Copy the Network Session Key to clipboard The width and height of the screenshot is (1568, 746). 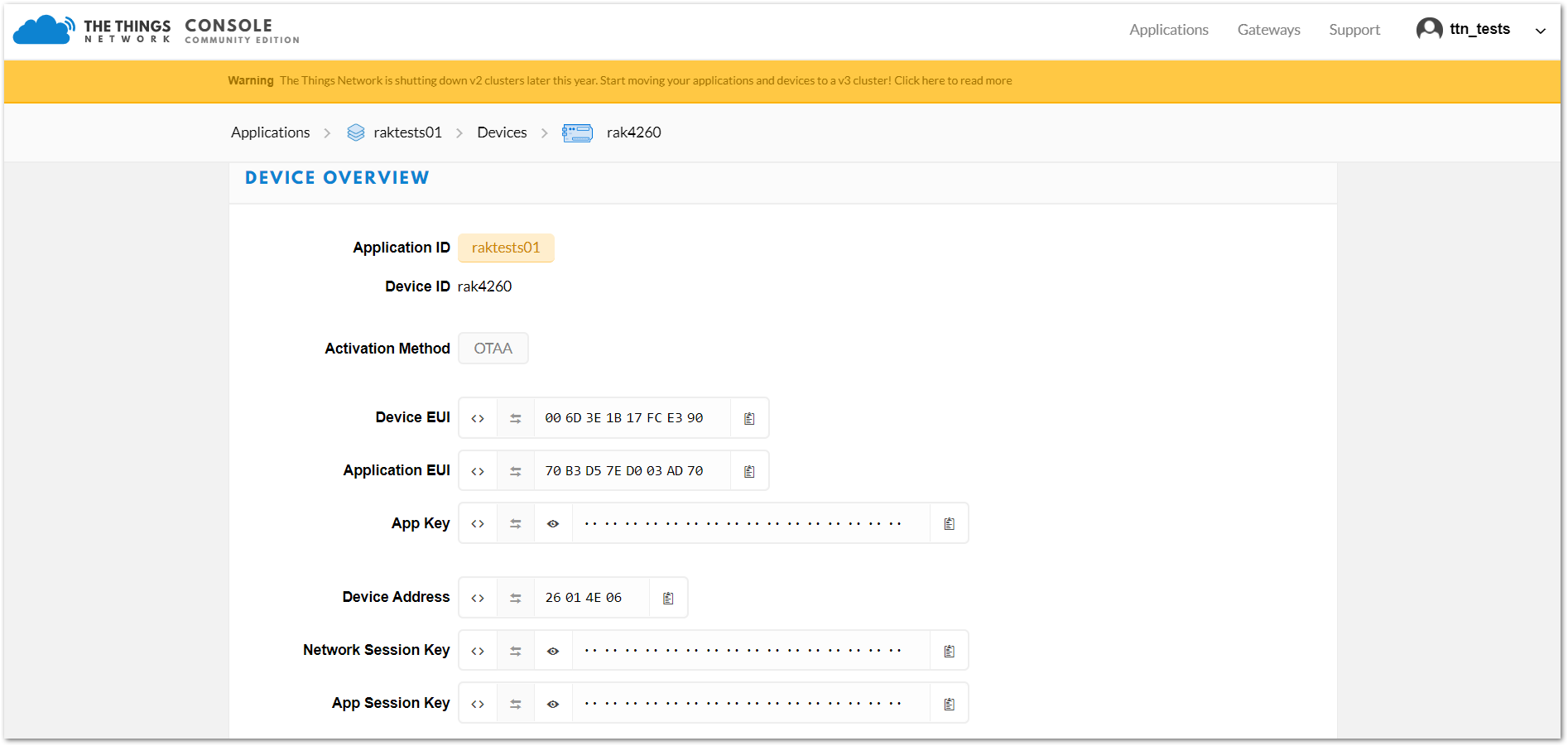click(950, 651)
